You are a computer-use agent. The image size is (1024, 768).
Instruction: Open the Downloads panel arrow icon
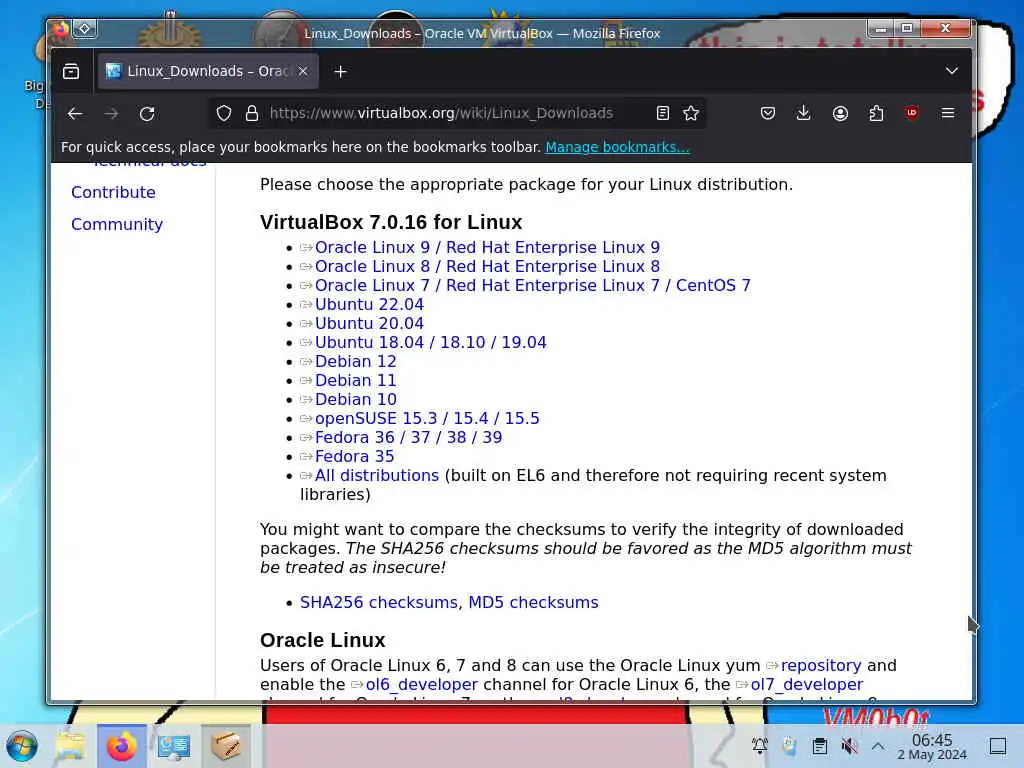[x=804, y=114]
